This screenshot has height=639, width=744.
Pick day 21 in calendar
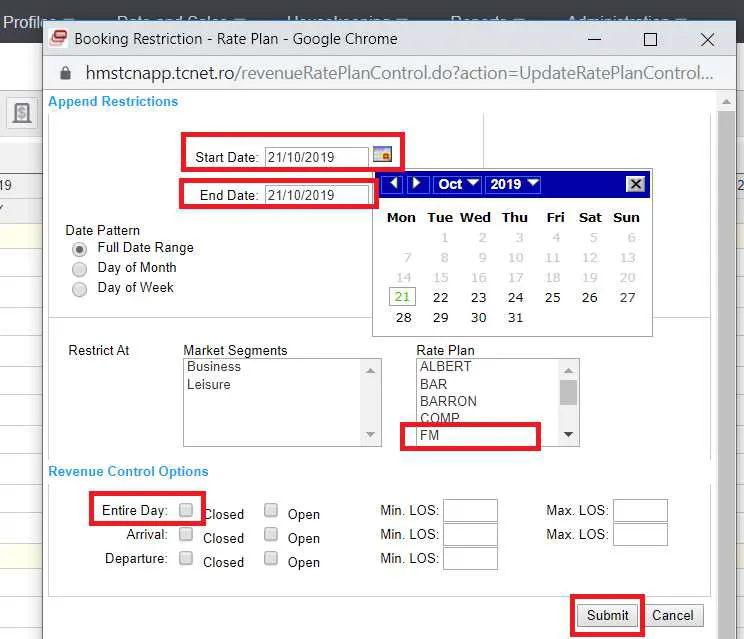[402, 297]
